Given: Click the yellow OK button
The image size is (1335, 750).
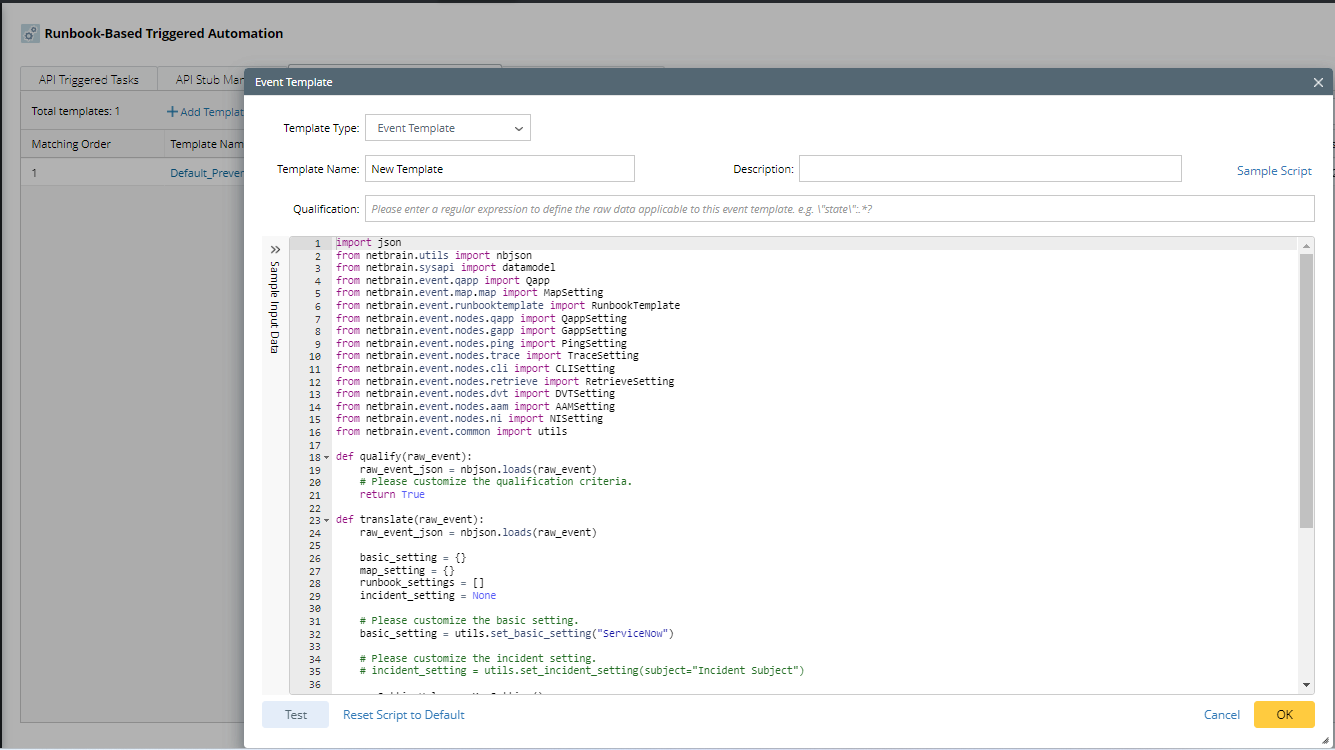Looking at the screenshot, I should [x=1284, y=715].
